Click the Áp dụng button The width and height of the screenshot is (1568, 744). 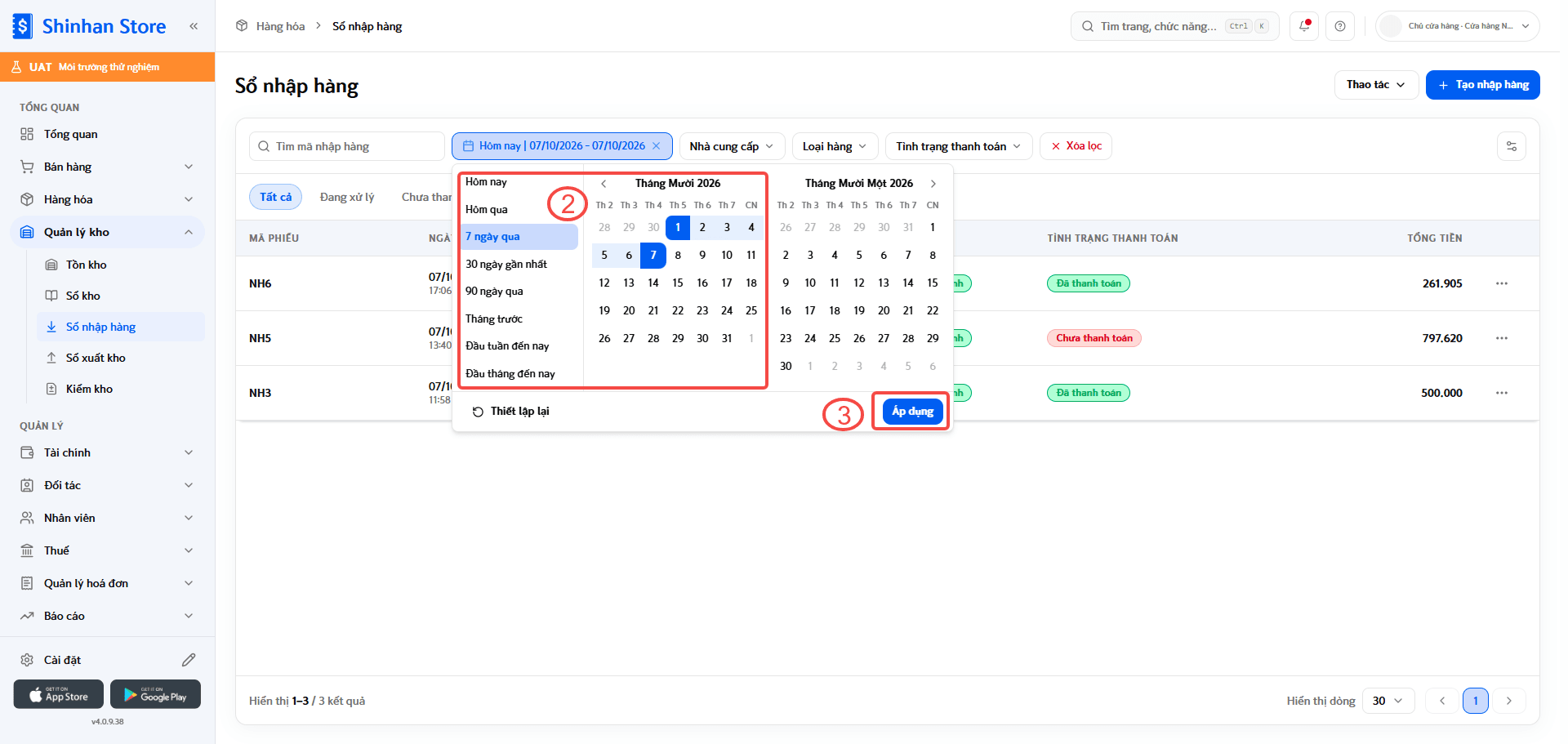point(912,412)
